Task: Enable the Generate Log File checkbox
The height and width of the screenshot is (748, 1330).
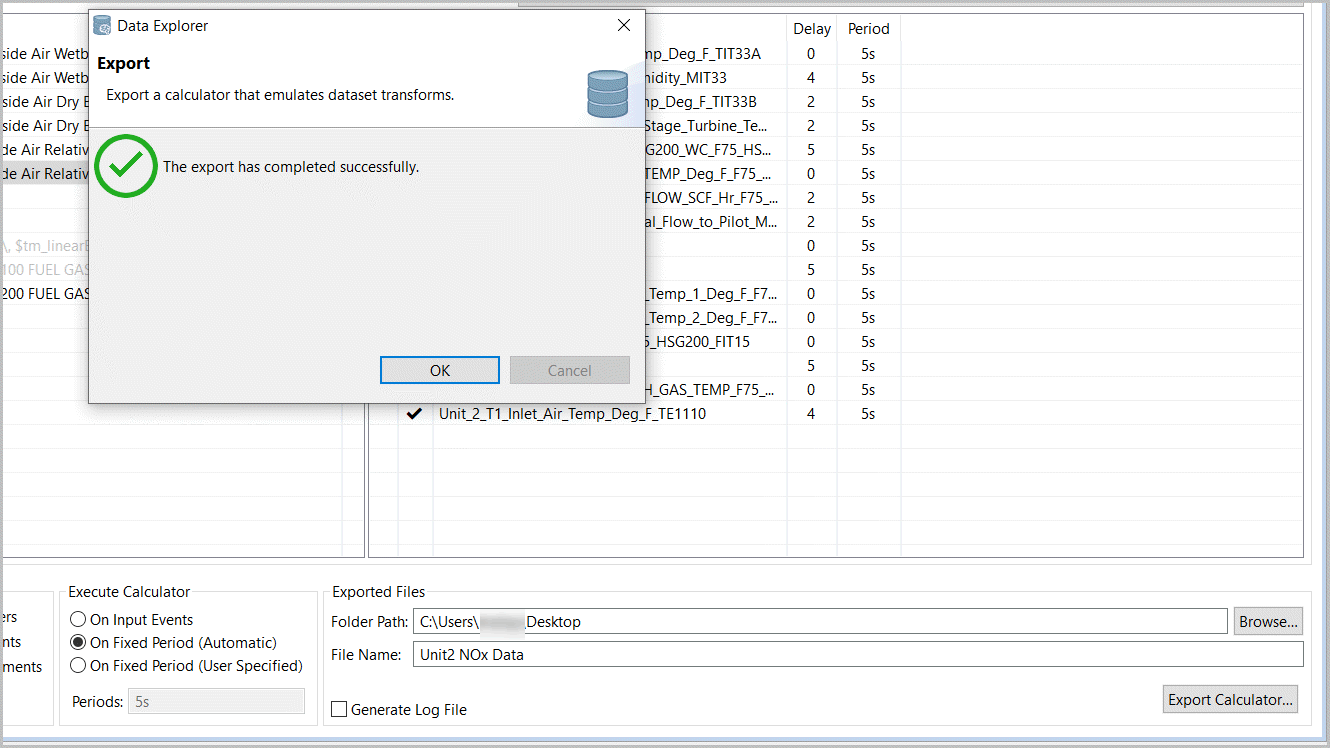Action: (x=340, y=709)
